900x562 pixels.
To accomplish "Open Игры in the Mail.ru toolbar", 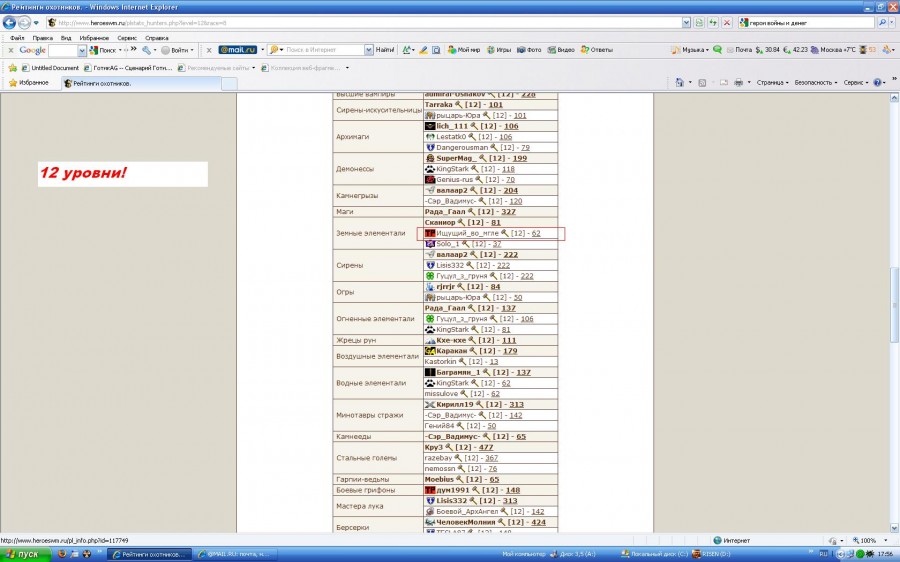I will click(499, 50).
